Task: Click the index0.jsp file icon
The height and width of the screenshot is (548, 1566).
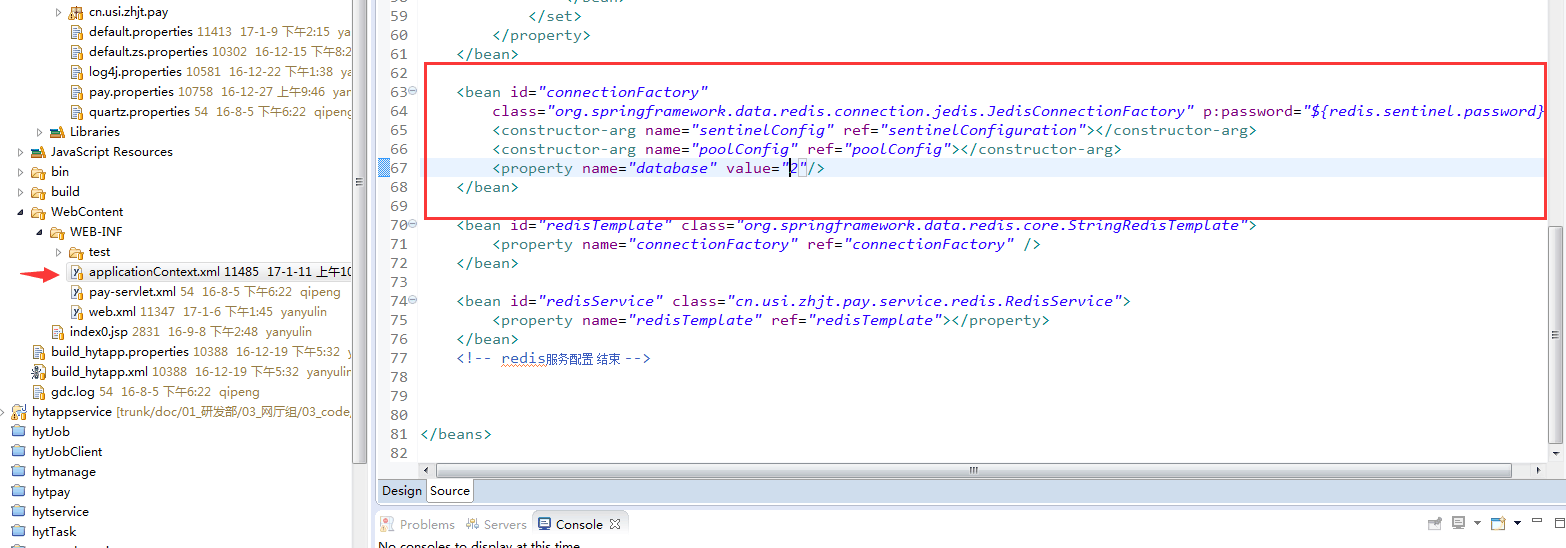Action: (58, 332)
